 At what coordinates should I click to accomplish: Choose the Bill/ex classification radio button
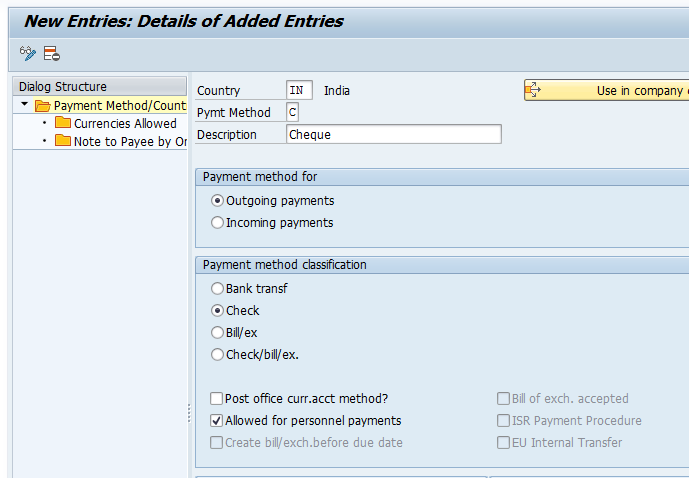[x=217, y=333]
